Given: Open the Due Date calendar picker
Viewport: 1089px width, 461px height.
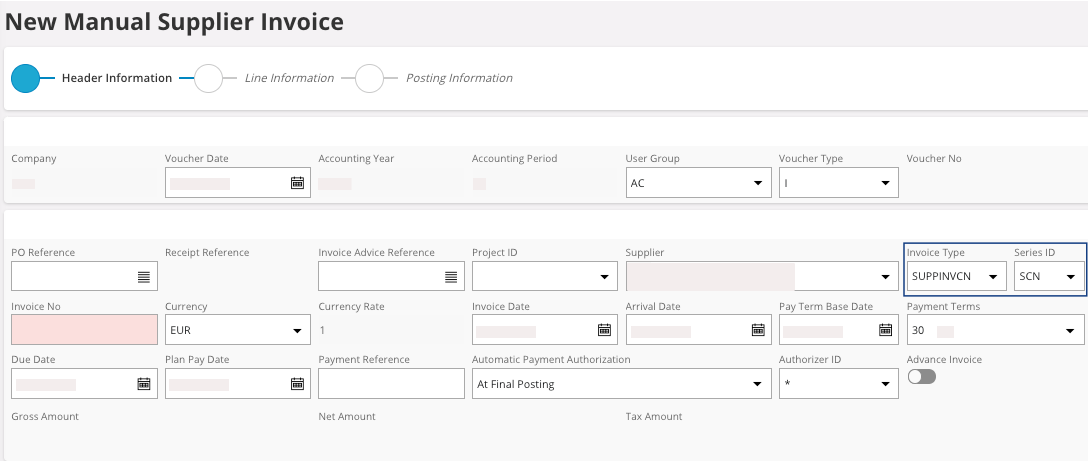Looking at the screenshot, I should click(x=143, y=383).
